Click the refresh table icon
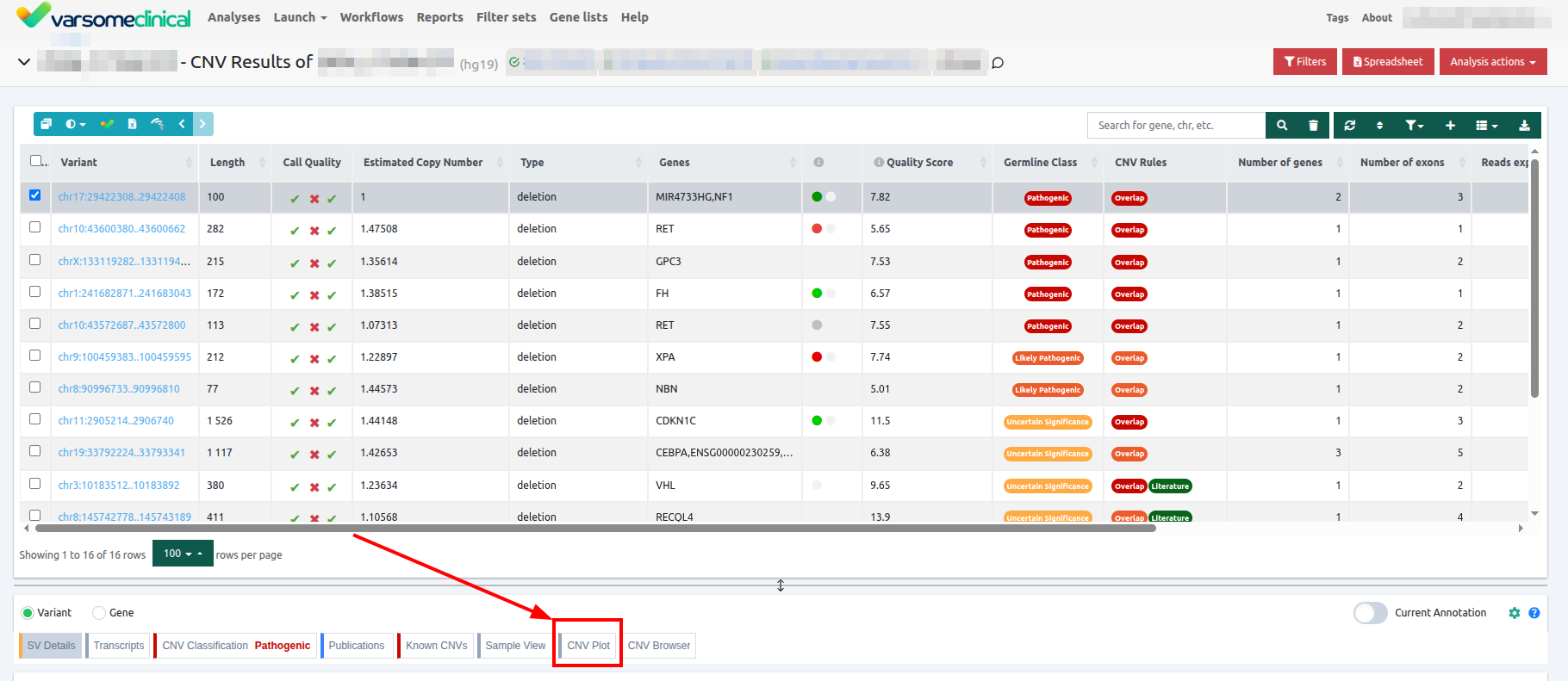Image resolution: width=1568 pixels, height=681 pixels. coord(1349,126)
